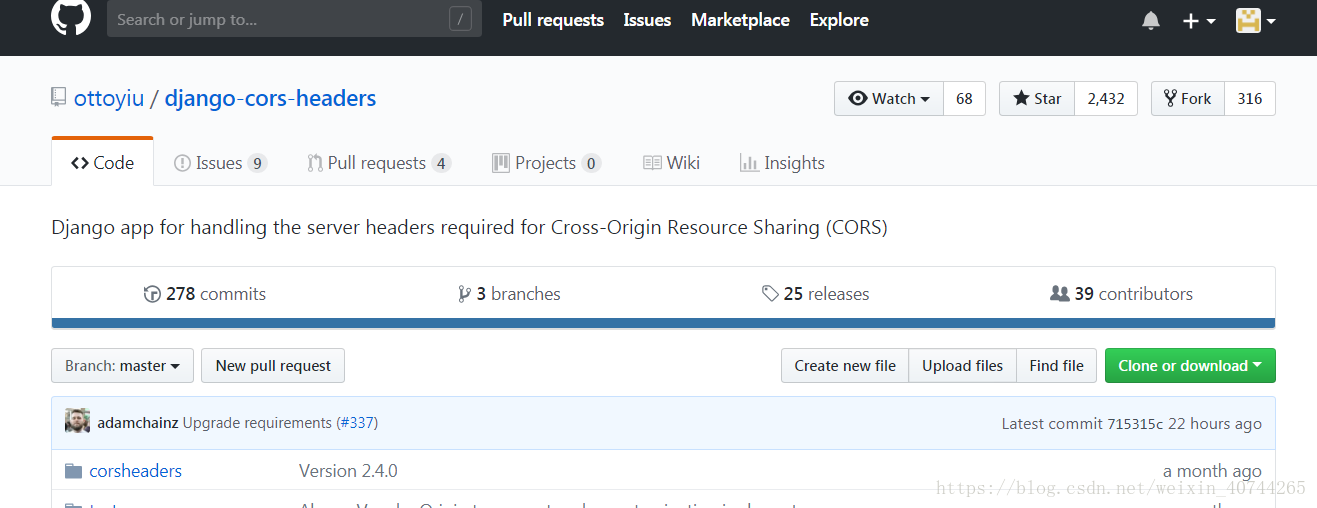Open the user avatar menu
This screenshot has width=1317, height=508.
(1255, 20)
